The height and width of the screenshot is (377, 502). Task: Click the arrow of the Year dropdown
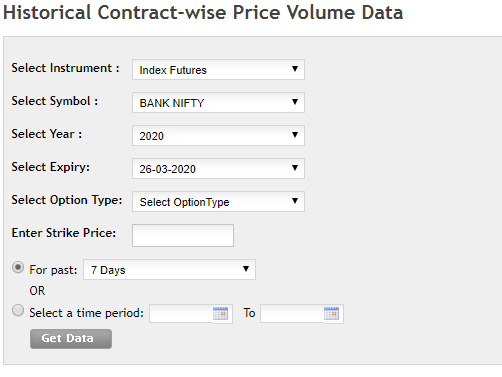point(295,135)
